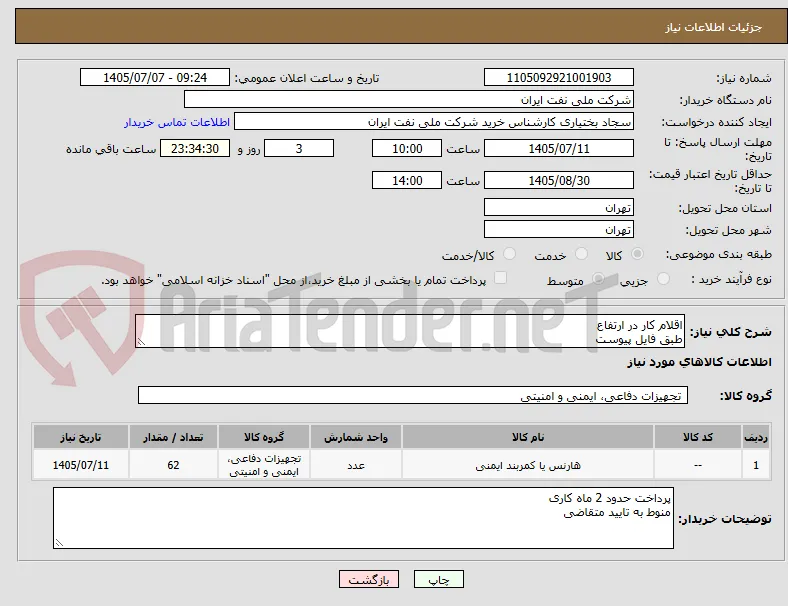Screen dimensions: 788x606
Task: Click the تعداد / مقدار column header
Action: click(173, 437)
